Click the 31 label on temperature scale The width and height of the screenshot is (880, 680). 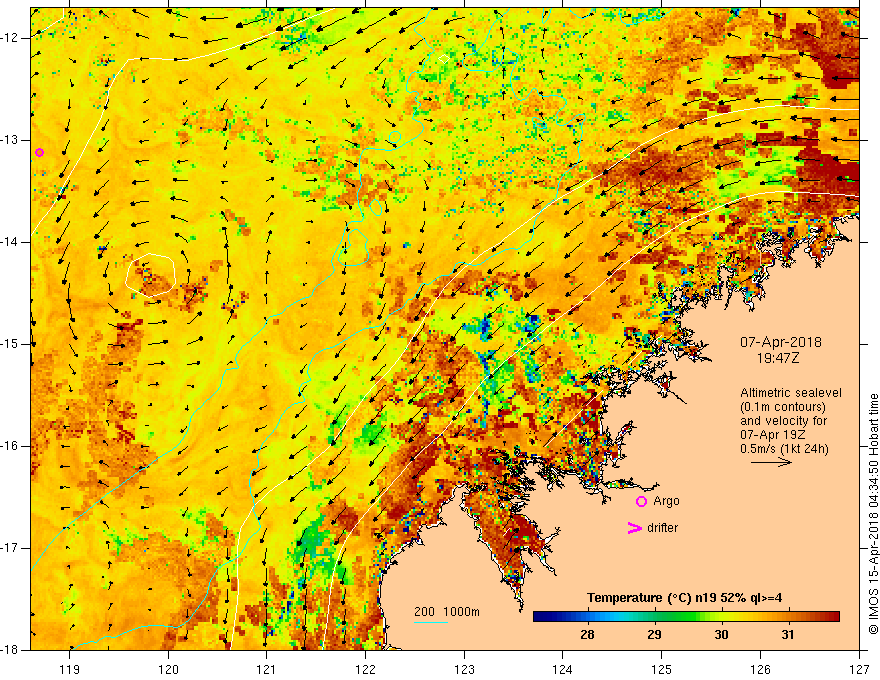coord(788,635)
